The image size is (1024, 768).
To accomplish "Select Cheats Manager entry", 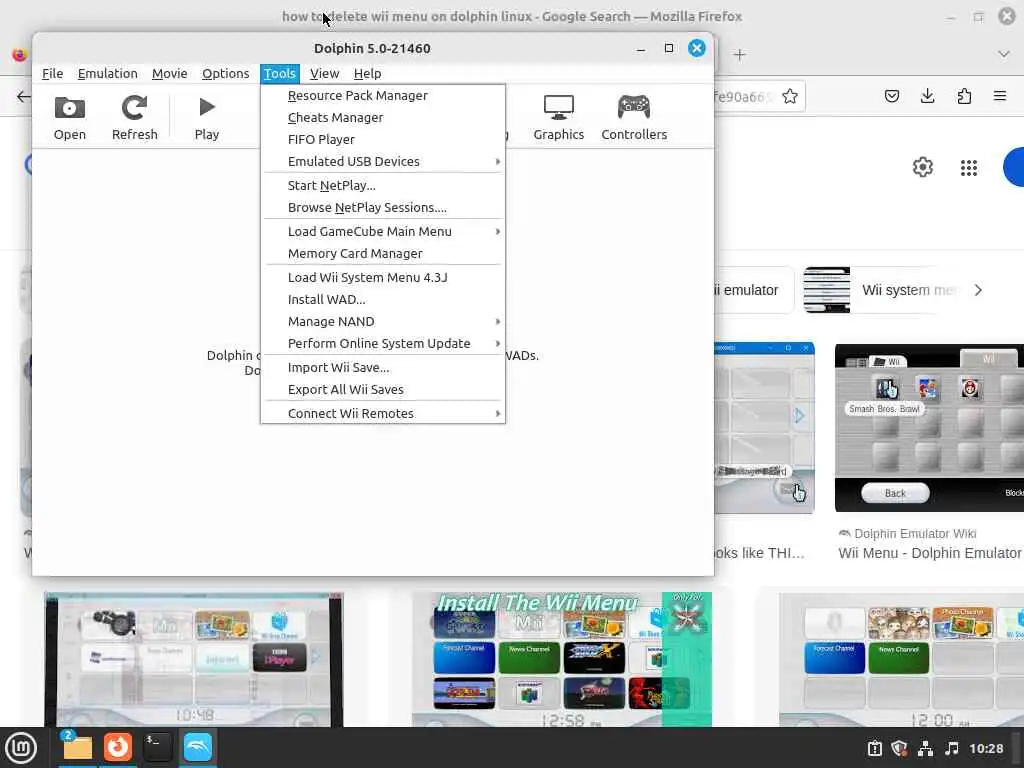I will [383, 118].
